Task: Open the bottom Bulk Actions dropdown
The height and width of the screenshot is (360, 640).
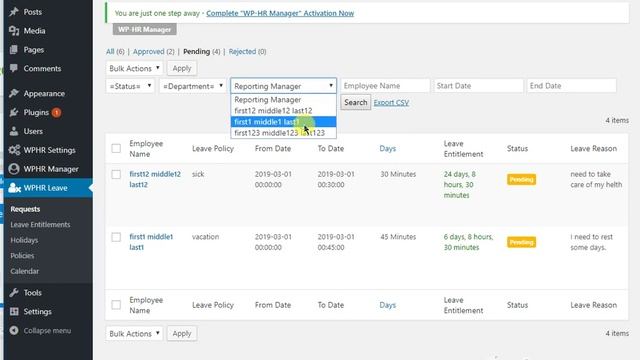Action: click(x=134, y=333)
